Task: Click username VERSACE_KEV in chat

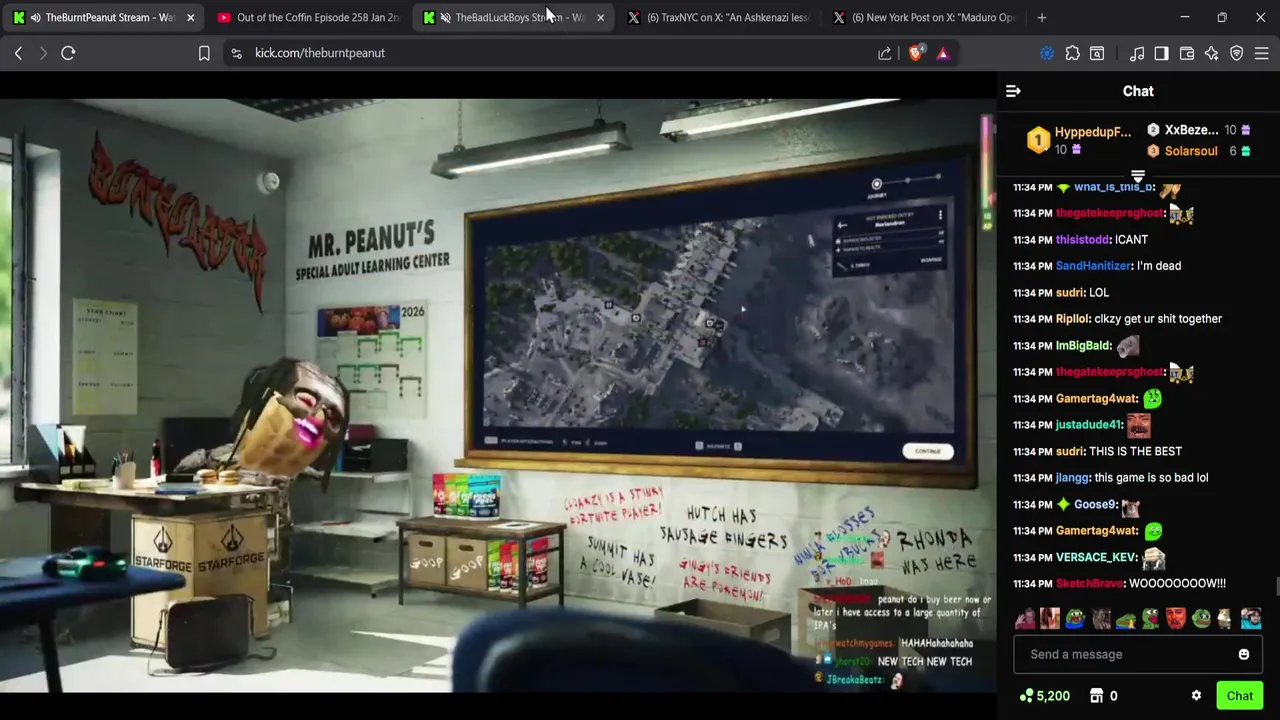Action: [1096, 557]
